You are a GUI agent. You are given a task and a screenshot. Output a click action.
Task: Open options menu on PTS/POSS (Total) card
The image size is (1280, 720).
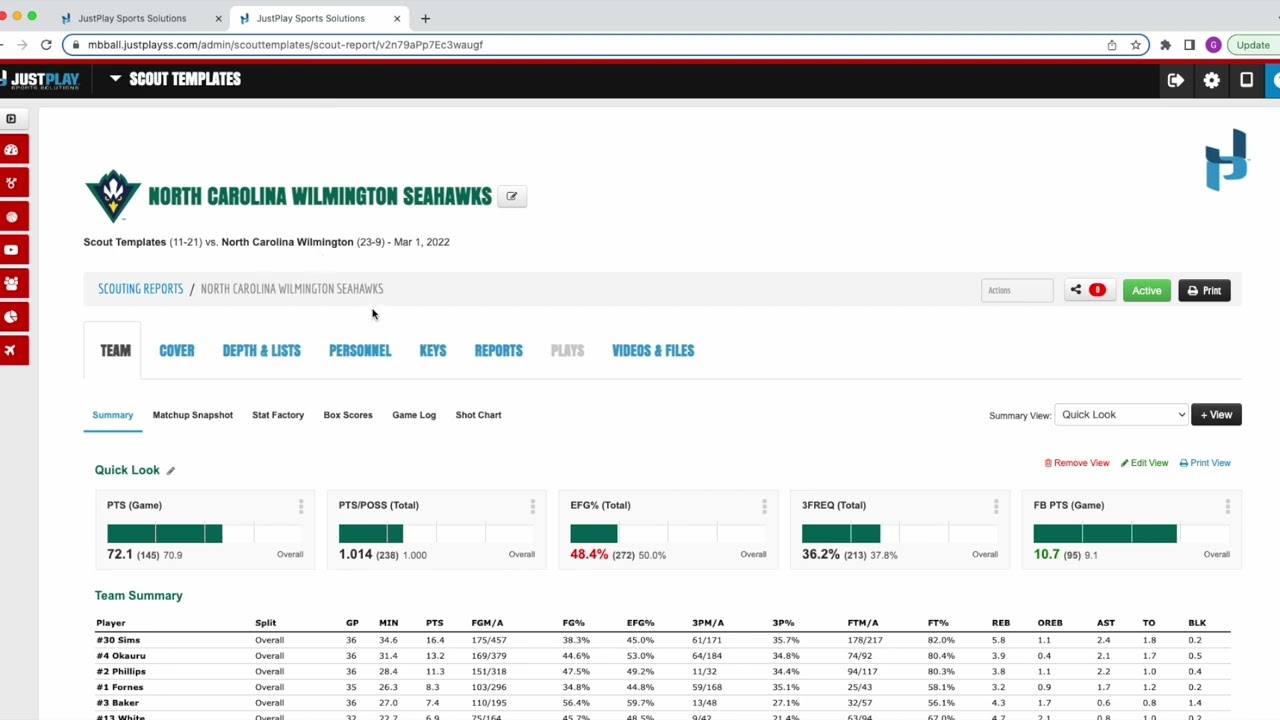(532, 506)
